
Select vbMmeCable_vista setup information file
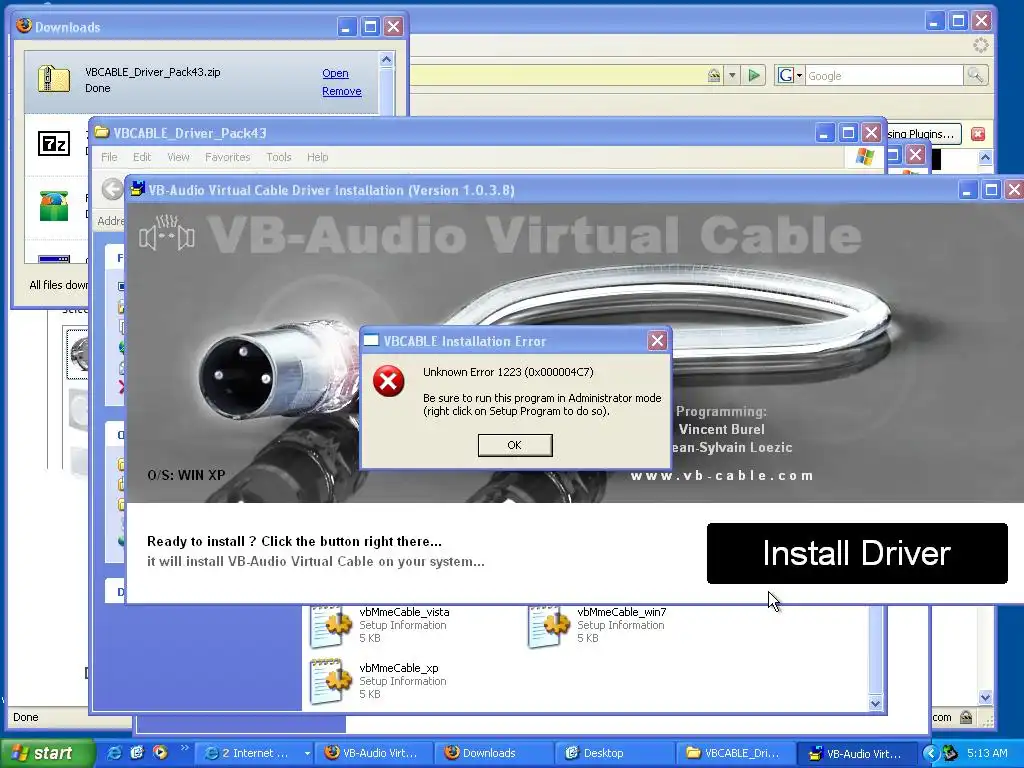click(x=381, y=625)
